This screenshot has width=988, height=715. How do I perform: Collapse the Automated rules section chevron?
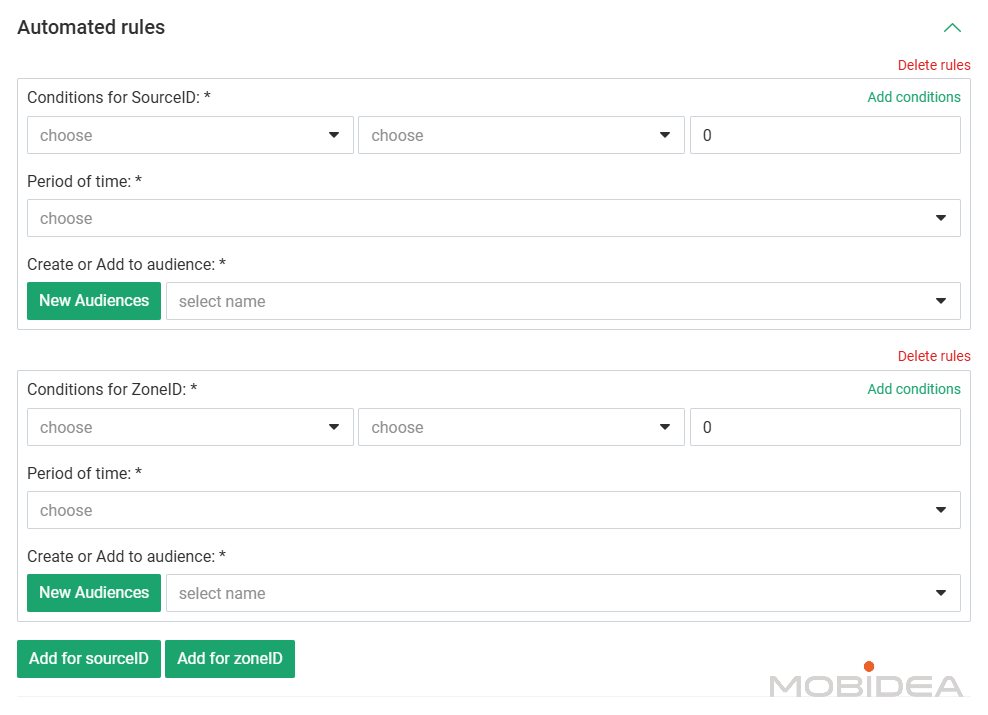click(952, 28)
